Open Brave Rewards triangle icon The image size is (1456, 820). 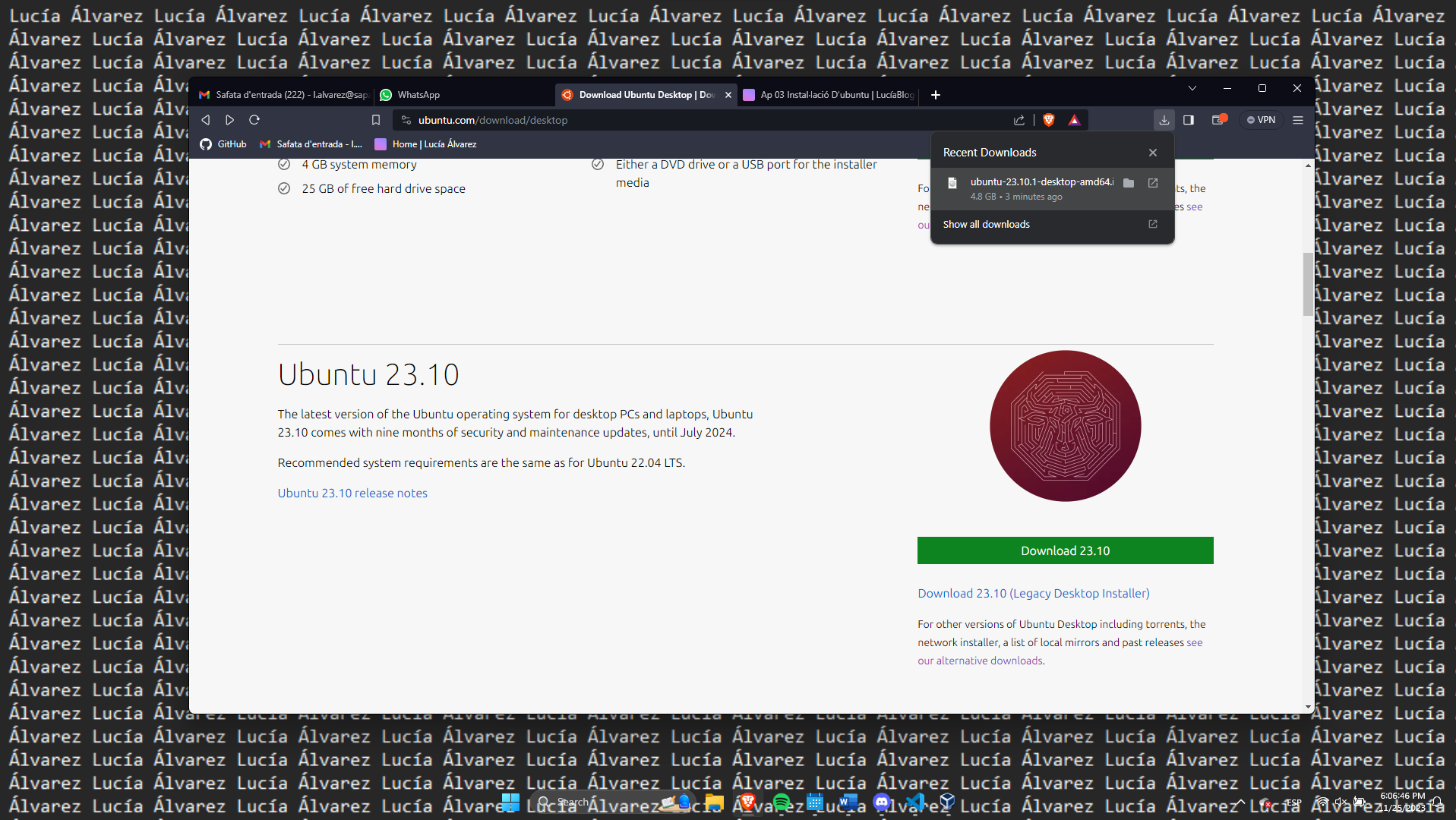pos(1074,120)
